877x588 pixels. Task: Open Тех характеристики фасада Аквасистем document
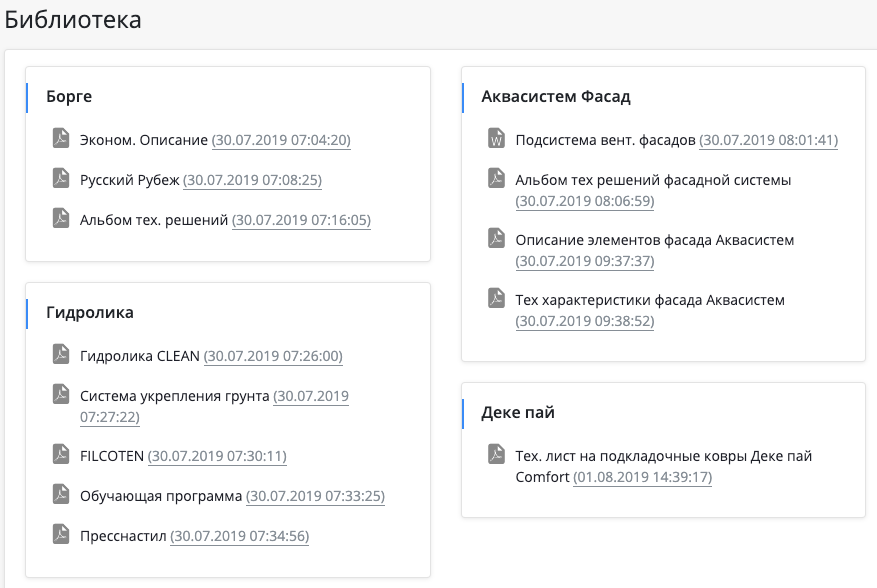click(650, 300)
